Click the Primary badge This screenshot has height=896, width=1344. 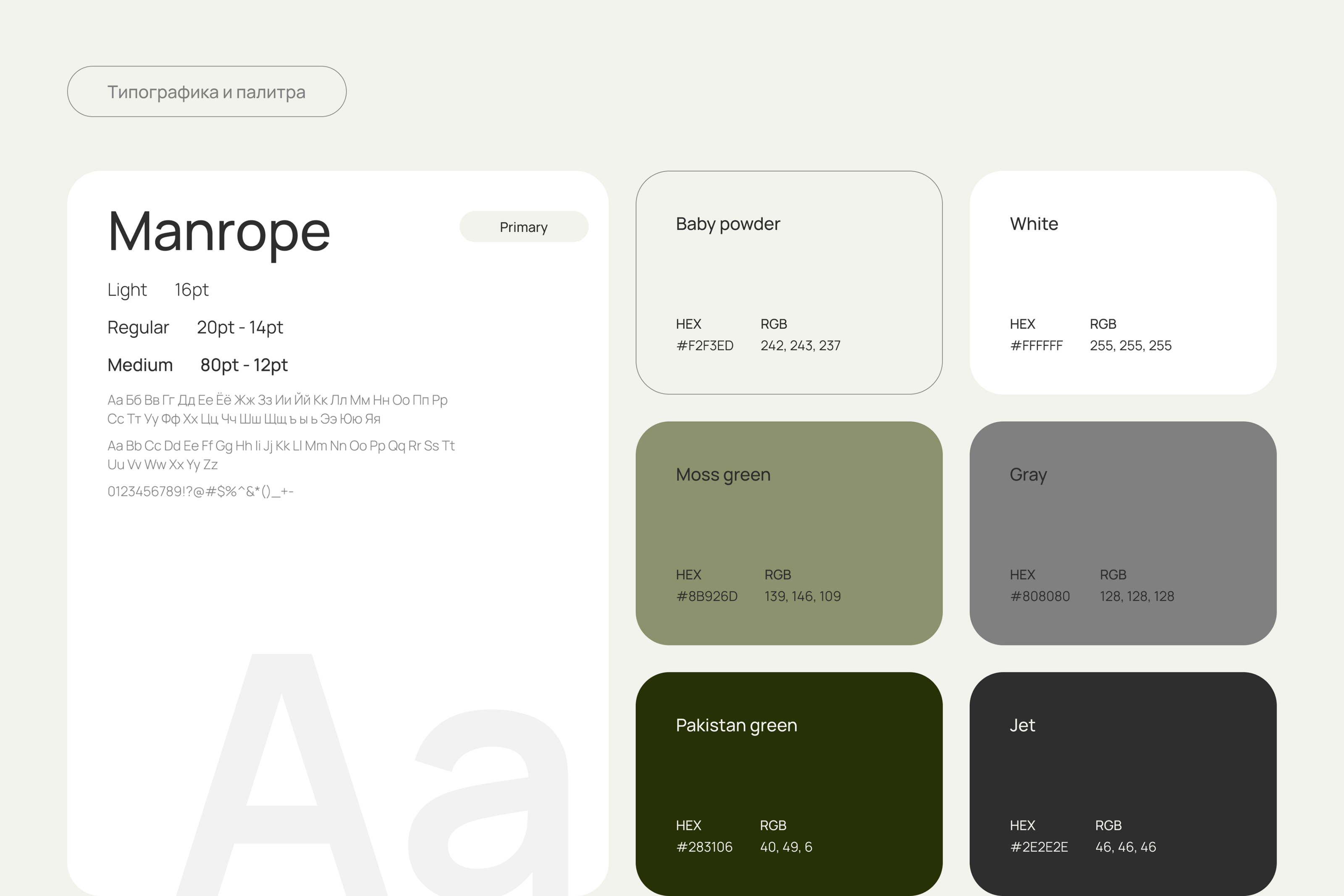click(523, 227)
